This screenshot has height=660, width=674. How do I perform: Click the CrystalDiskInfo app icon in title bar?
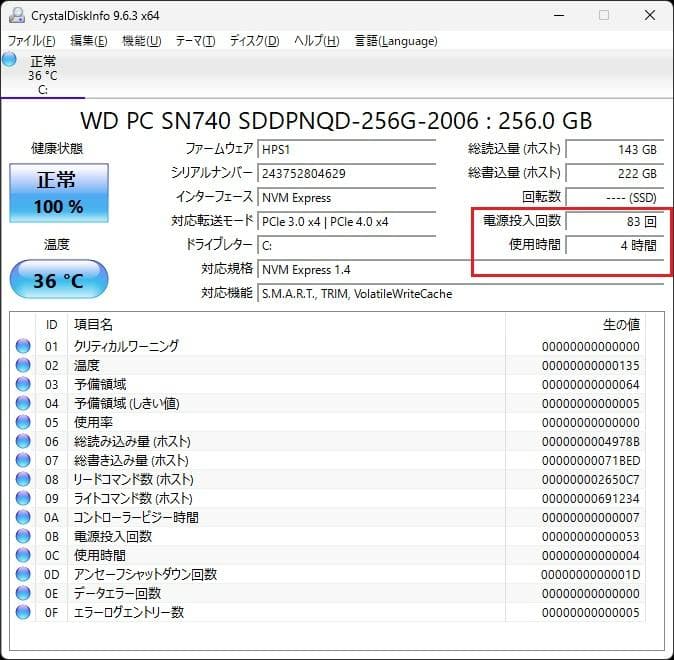tap(17, 15)
